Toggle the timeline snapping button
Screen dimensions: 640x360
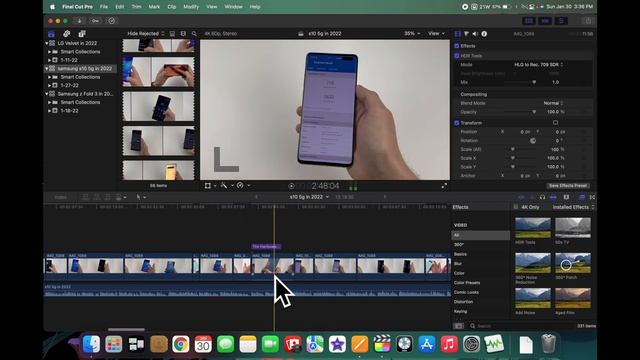[x=553, y=197]
